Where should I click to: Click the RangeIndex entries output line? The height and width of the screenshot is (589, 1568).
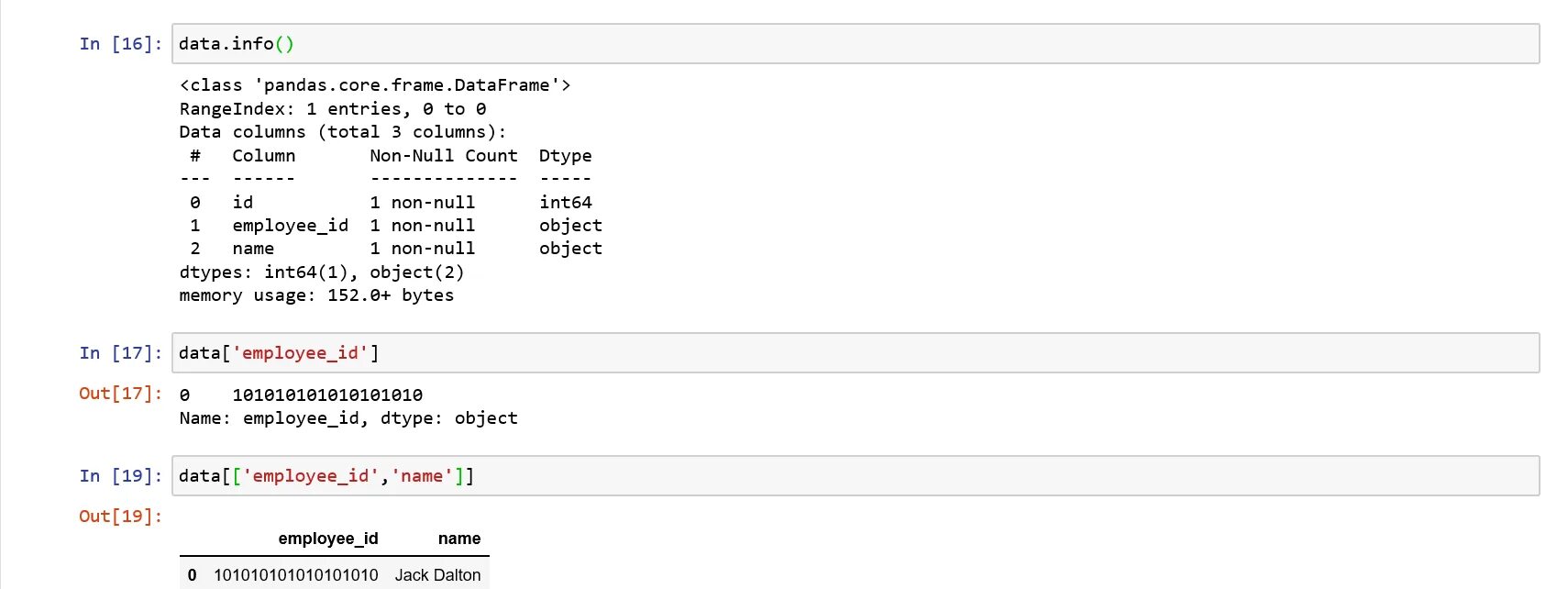[333, 109]
